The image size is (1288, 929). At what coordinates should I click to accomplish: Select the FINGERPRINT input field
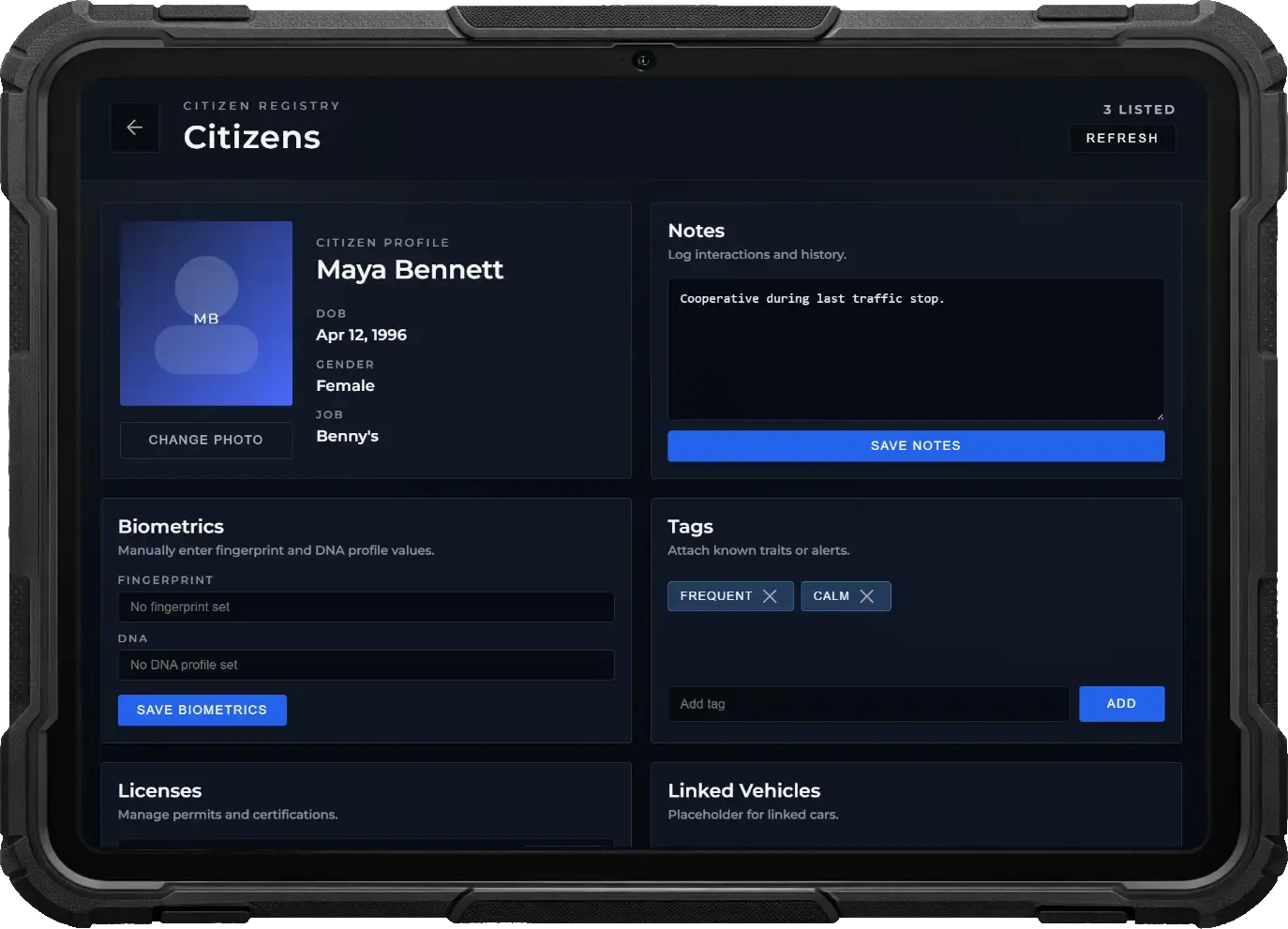[x=366, y=607]
